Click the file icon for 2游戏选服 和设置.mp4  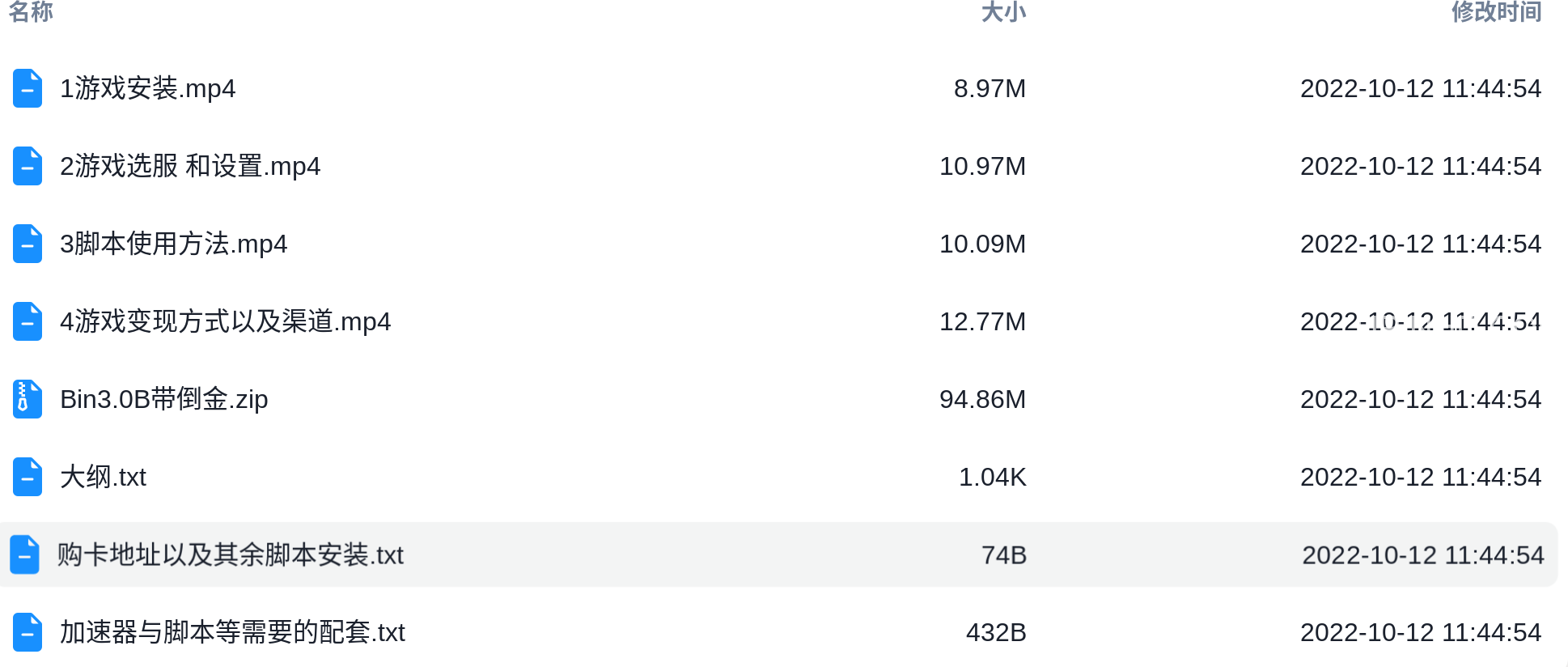pyautogui.click(x=28, y=166)
